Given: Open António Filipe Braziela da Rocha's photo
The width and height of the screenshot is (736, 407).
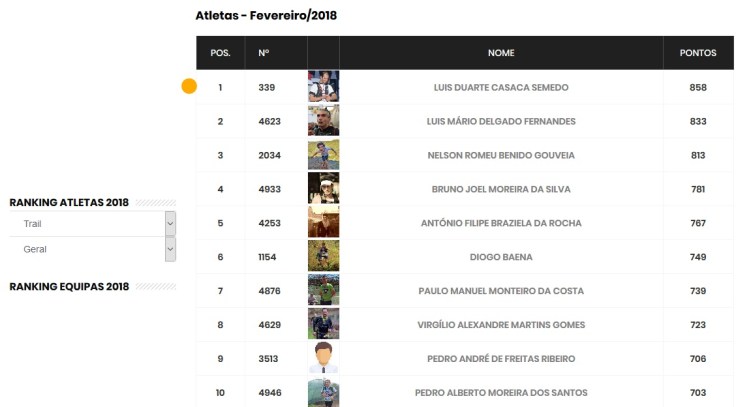Looking at the screenshot, I should pos(323,222).
